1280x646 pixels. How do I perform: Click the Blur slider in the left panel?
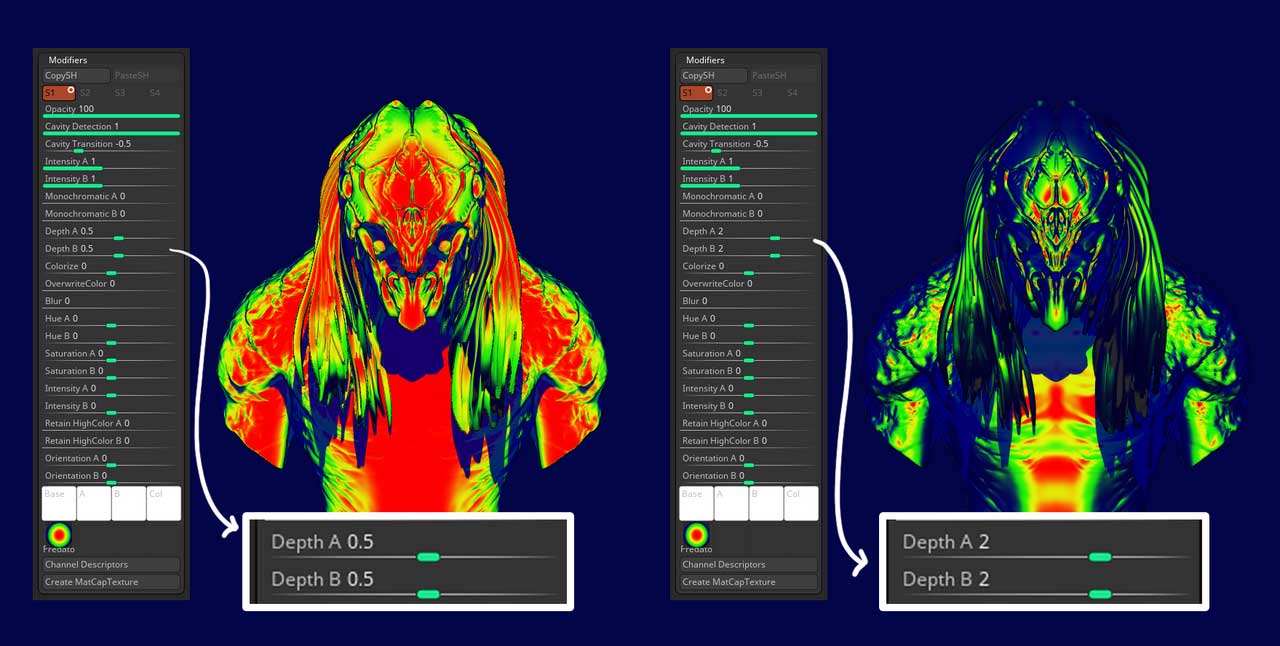(111, 302)
